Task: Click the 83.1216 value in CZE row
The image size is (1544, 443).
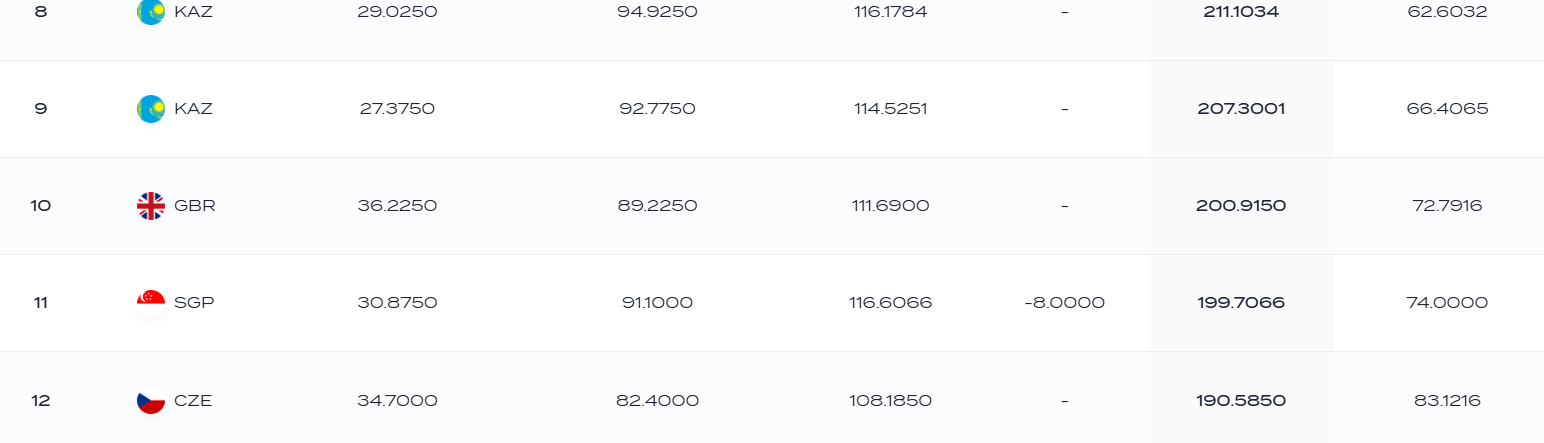Action: [1447, 401]
